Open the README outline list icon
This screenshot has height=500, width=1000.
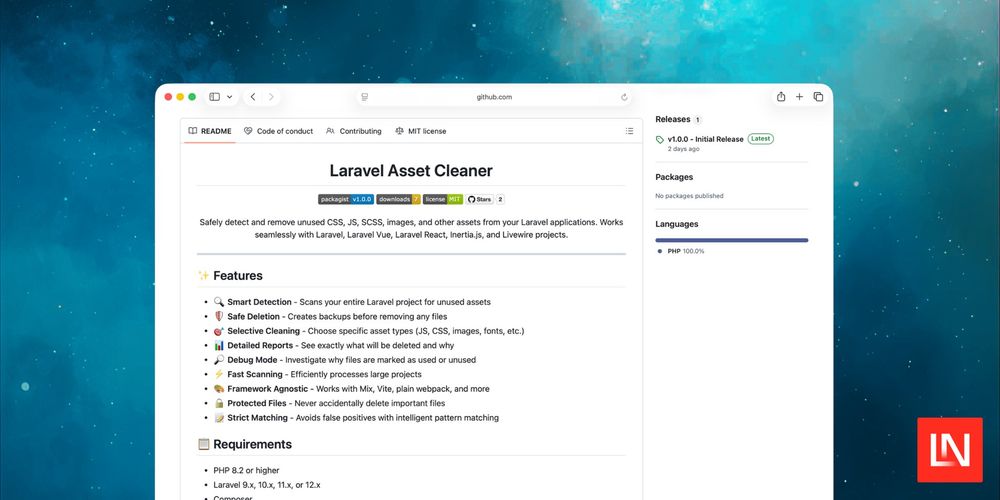coord(629,131)
